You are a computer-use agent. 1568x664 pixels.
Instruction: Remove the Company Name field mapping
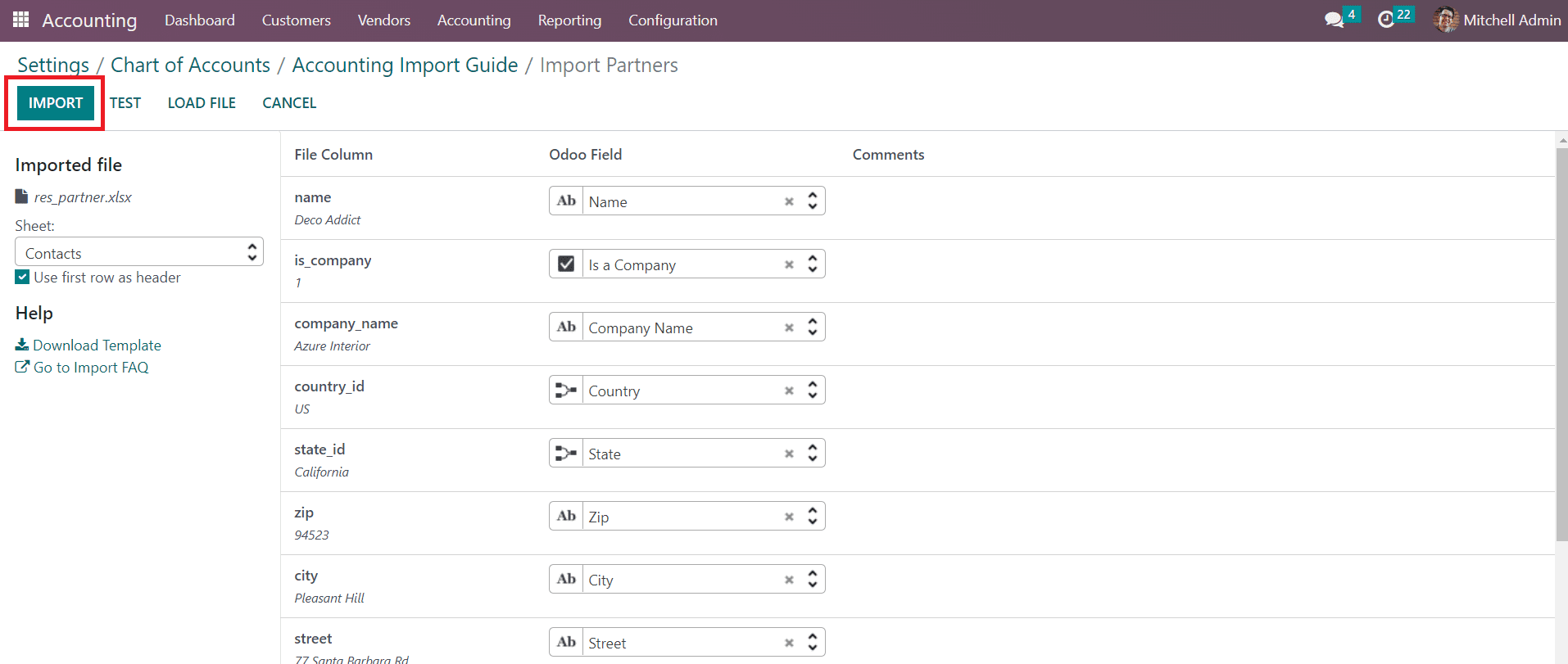tap(789, 327)
